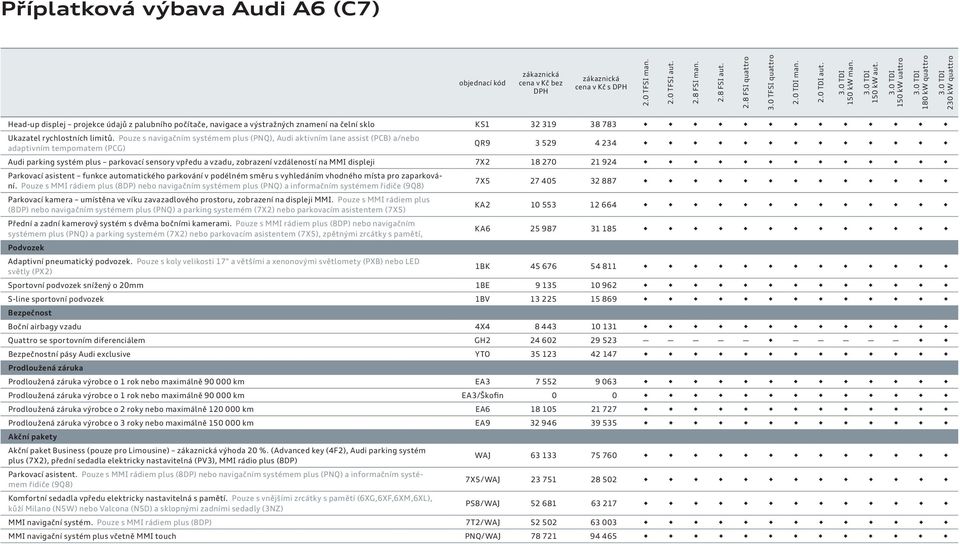This screenshot has height=544, width=960.
Task: Click price 63 003
Action: pos(603,523)
